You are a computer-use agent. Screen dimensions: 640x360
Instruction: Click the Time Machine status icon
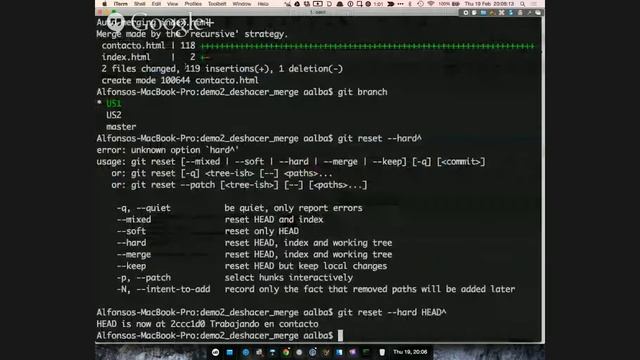point(420,4)
